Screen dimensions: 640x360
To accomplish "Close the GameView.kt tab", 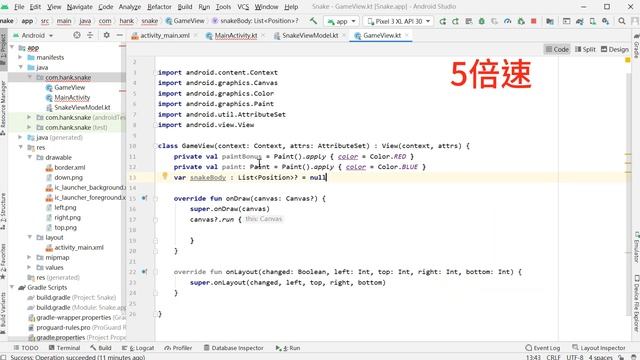I will pyautogui.click(x=407, y=36).
